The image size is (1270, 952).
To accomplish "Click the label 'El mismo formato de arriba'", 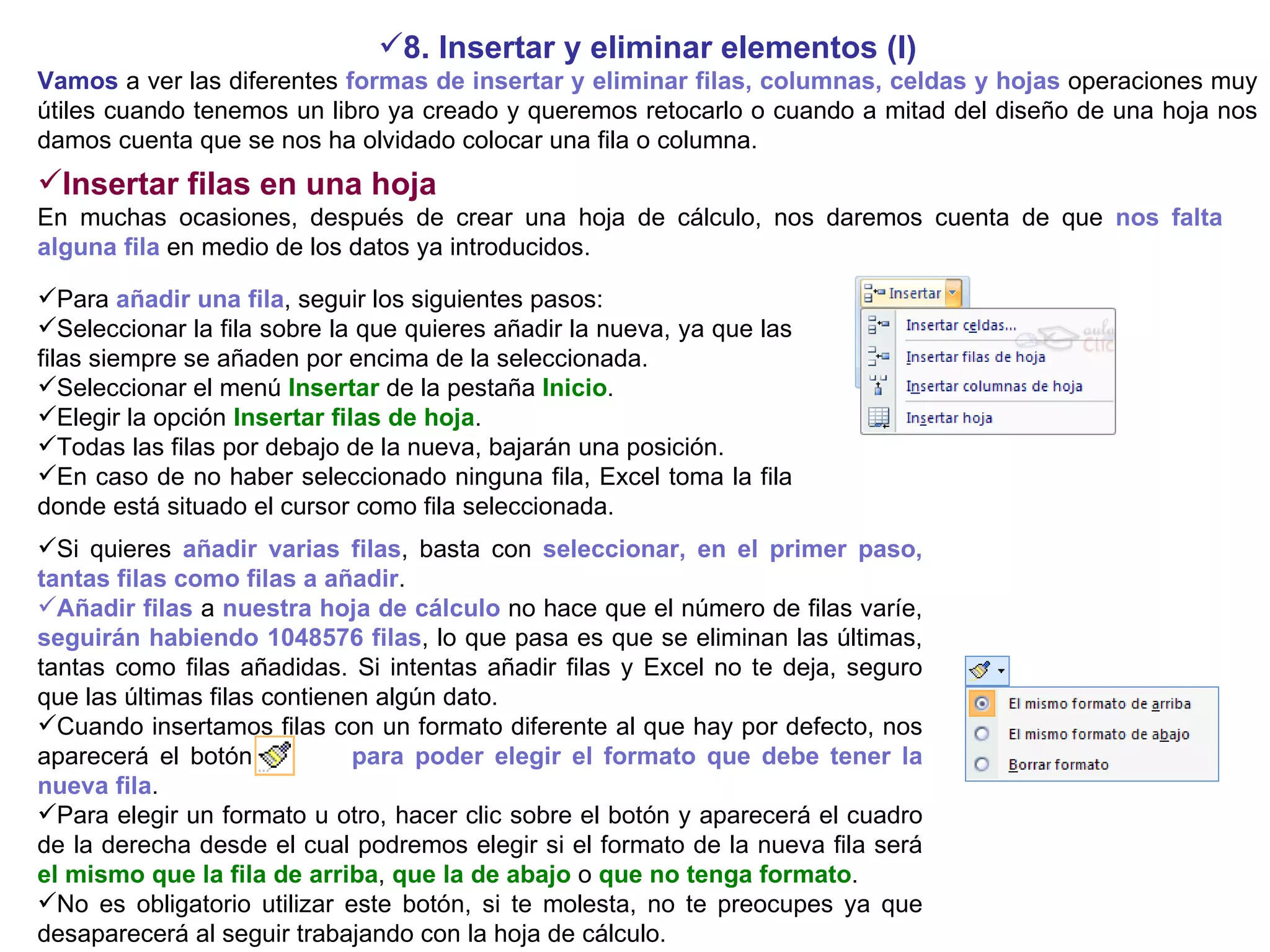I will click(x=1099, y=703).
